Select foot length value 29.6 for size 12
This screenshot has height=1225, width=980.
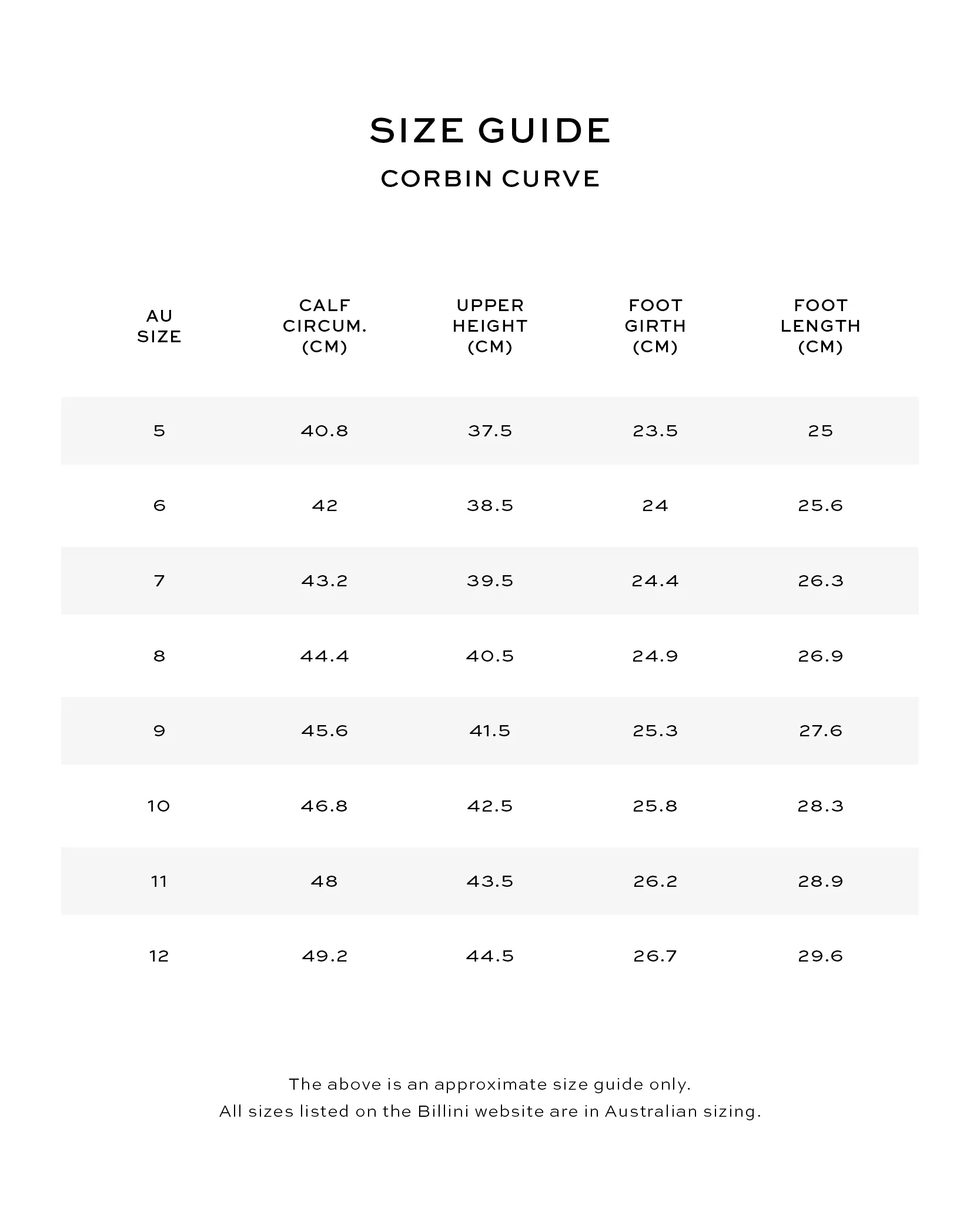click(821, 956)
